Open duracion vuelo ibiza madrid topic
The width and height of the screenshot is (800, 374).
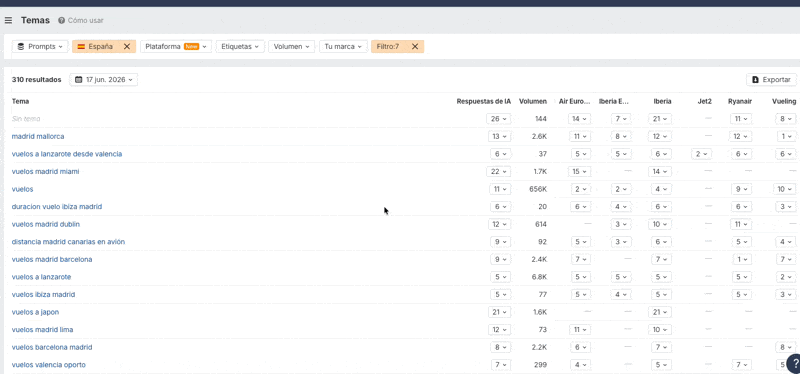[57, 207]
